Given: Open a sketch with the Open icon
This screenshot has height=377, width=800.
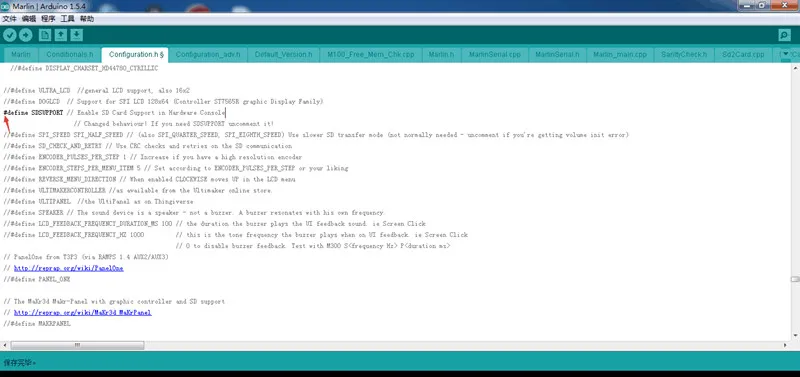Looking at the screenshot, I should (61, 35).
